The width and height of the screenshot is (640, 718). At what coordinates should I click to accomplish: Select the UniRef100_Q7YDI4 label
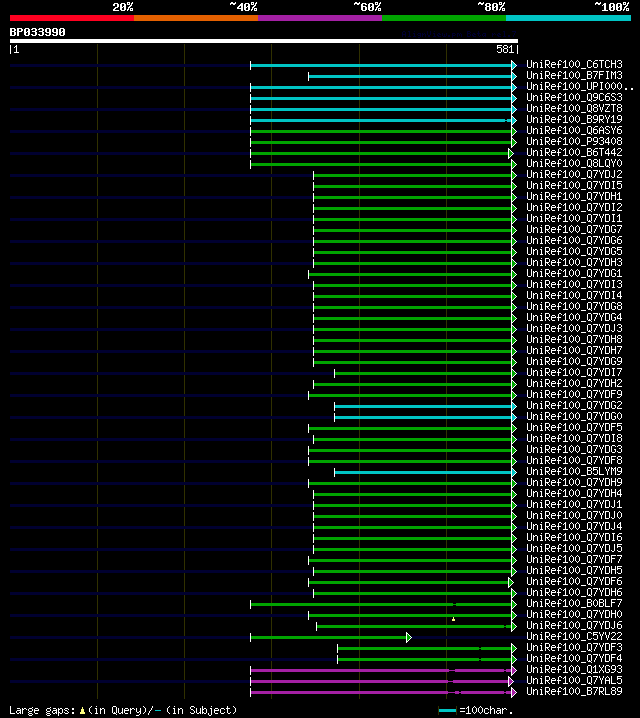(574, 295)
